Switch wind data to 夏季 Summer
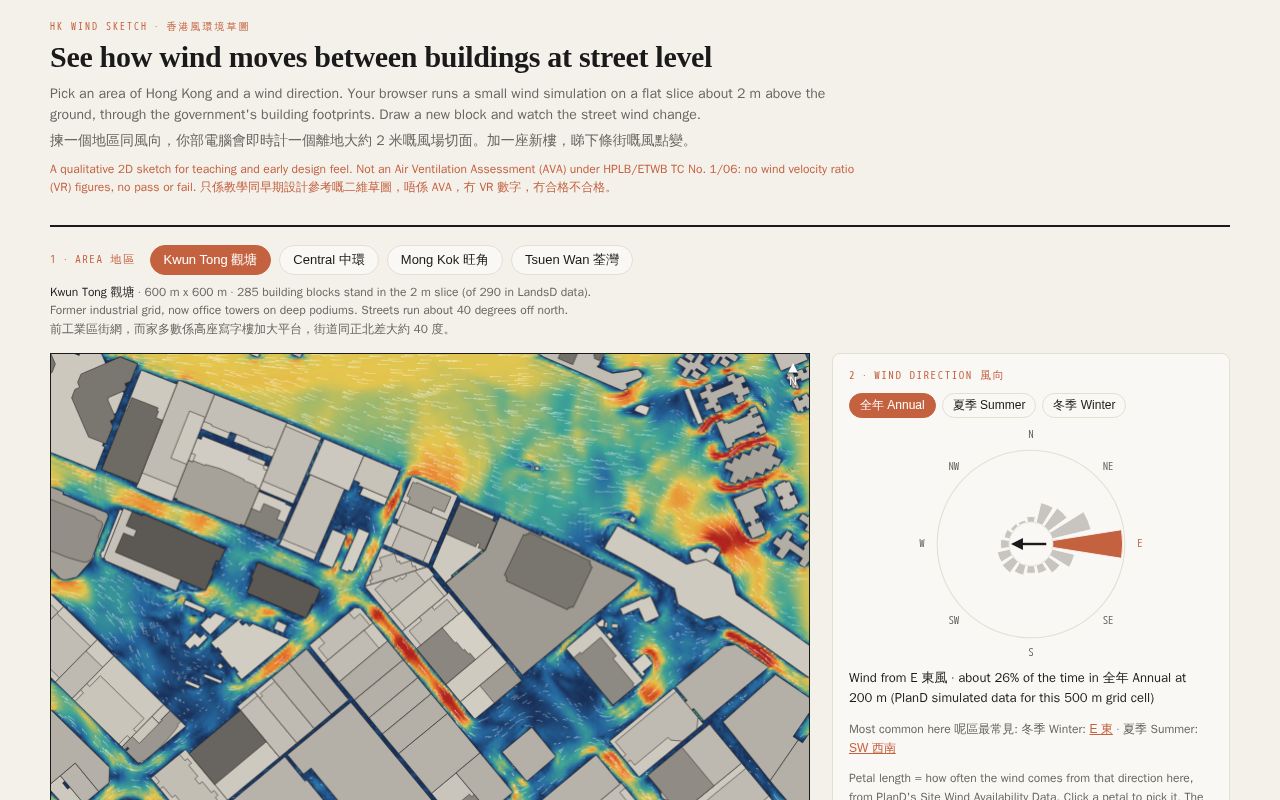The height and width of the screenshot is (800, 1280). click(989, 405)
